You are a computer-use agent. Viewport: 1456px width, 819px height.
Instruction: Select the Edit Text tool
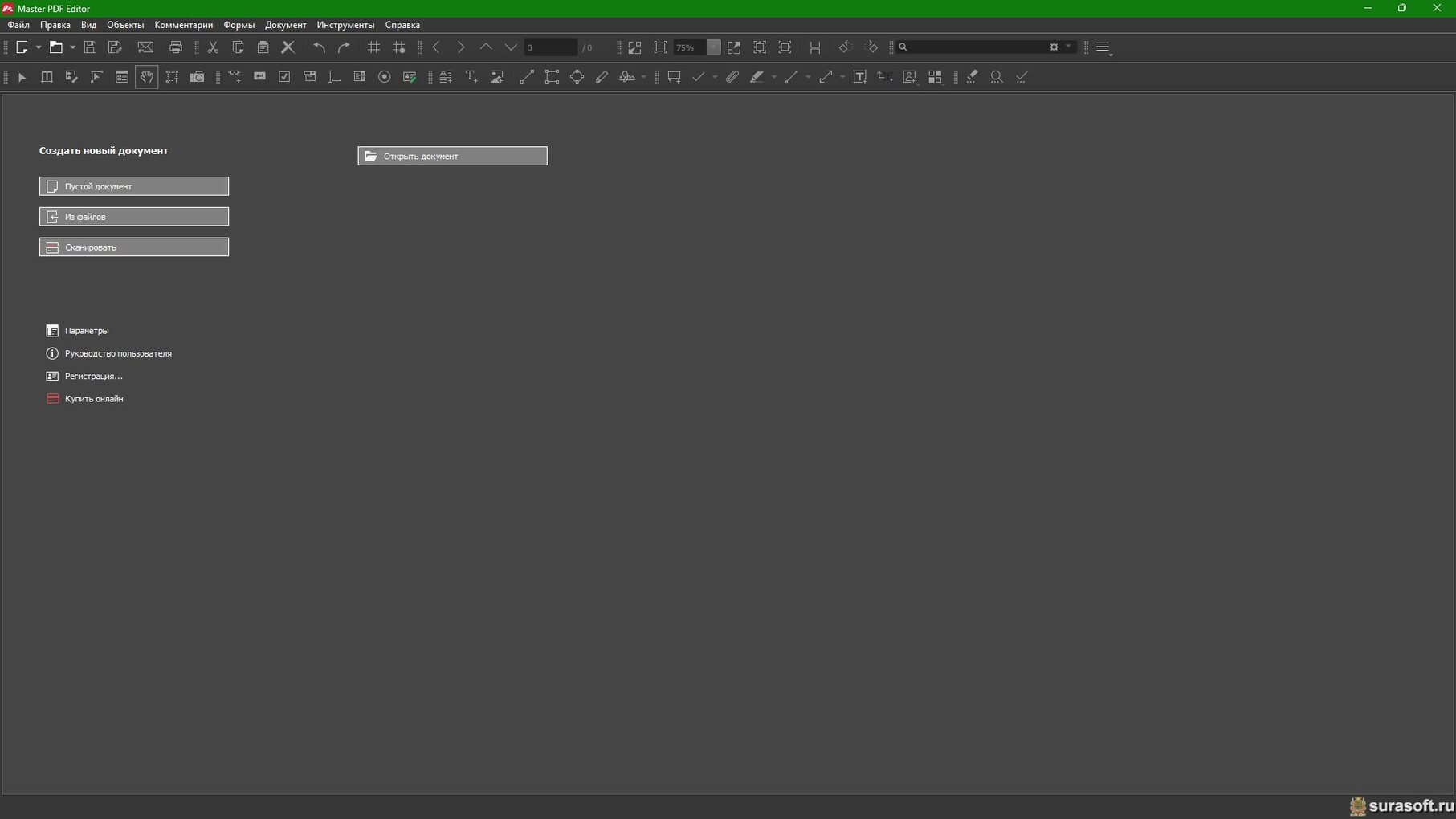pyautogui.click(x=47, y=77)
